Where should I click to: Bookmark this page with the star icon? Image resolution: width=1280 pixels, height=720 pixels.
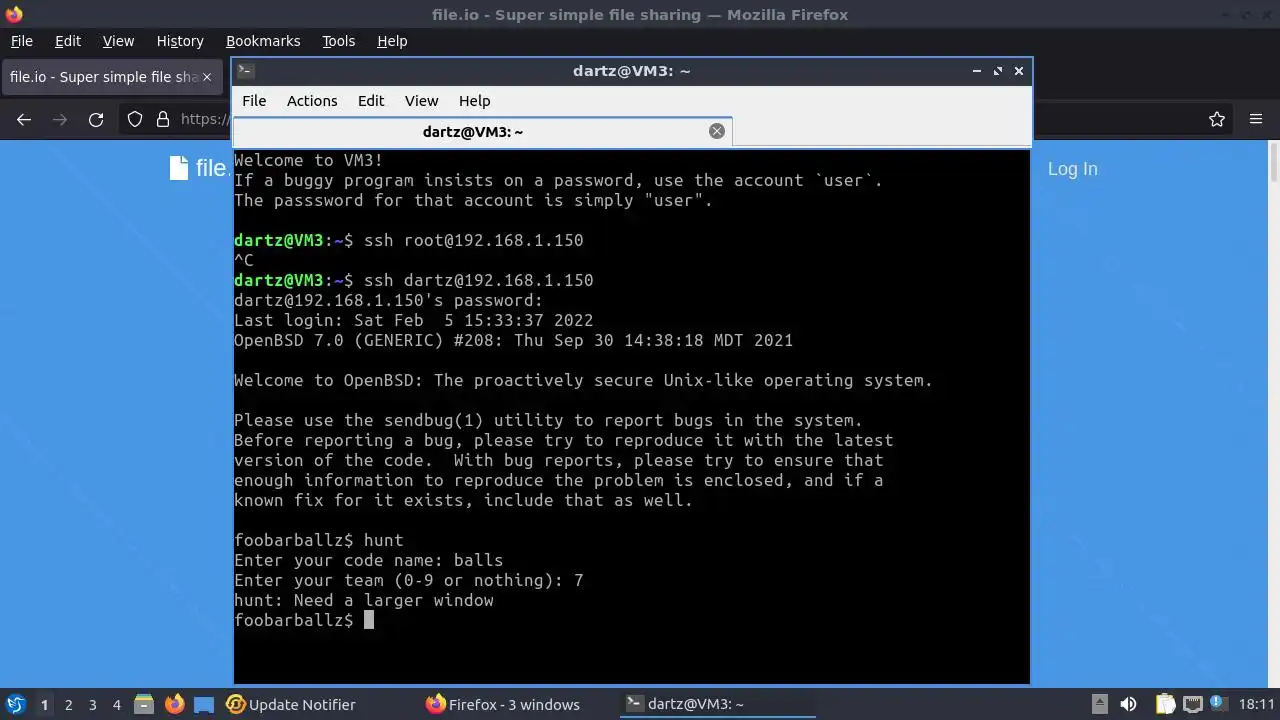1217,119
